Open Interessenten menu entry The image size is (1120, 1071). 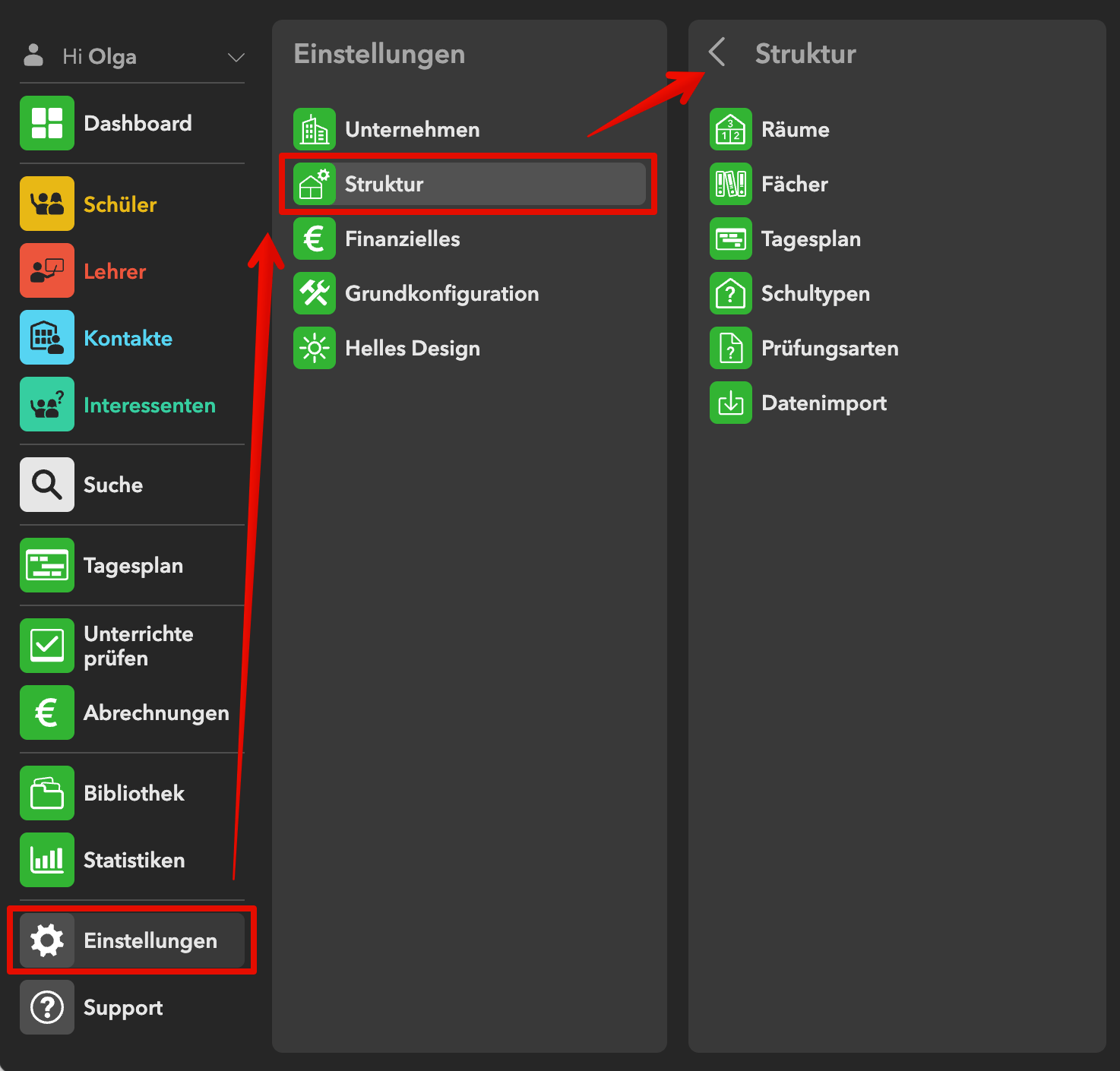tap(150, 405)
